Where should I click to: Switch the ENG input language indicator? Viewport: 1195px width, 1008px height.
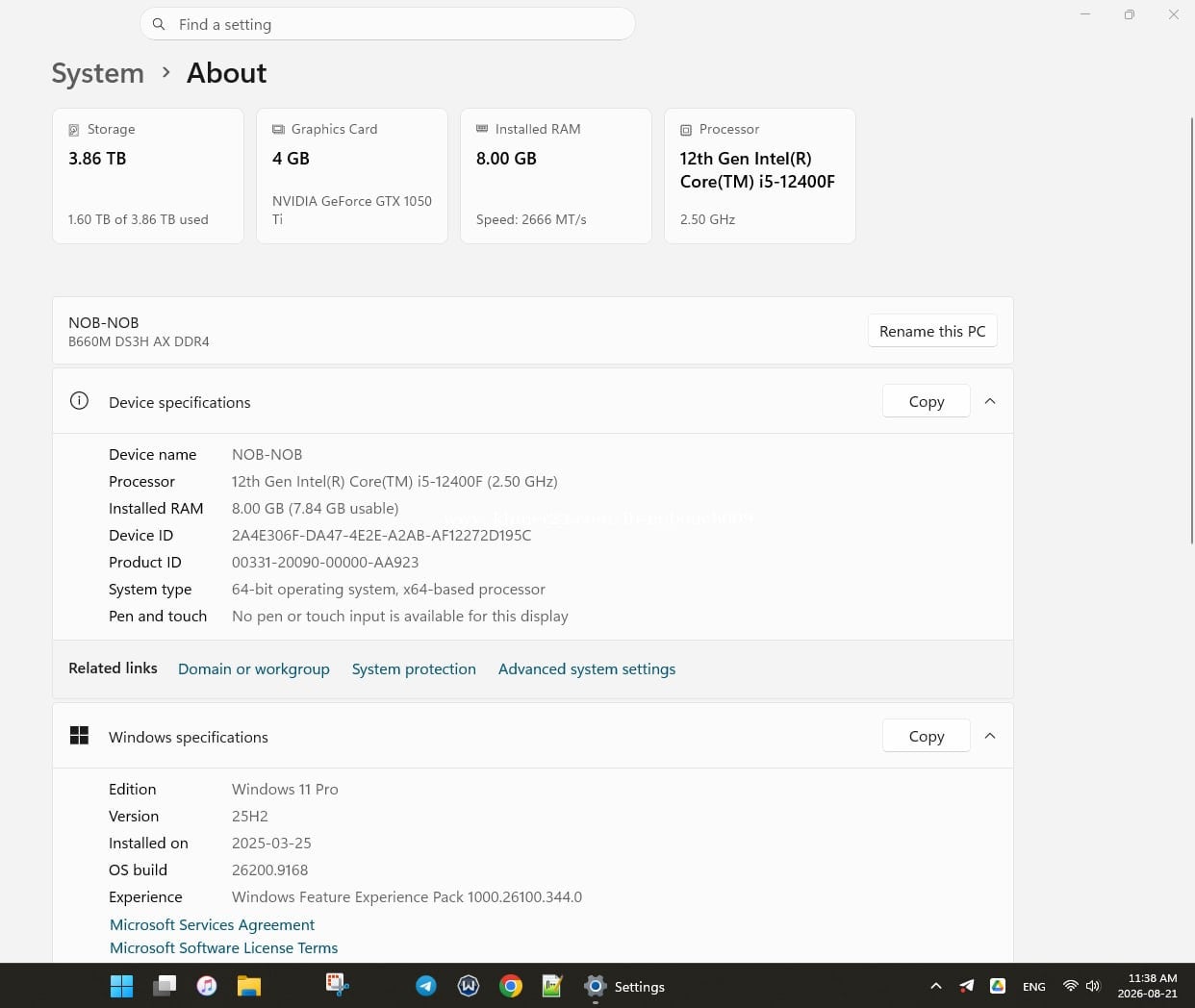tap(1034, 987)
